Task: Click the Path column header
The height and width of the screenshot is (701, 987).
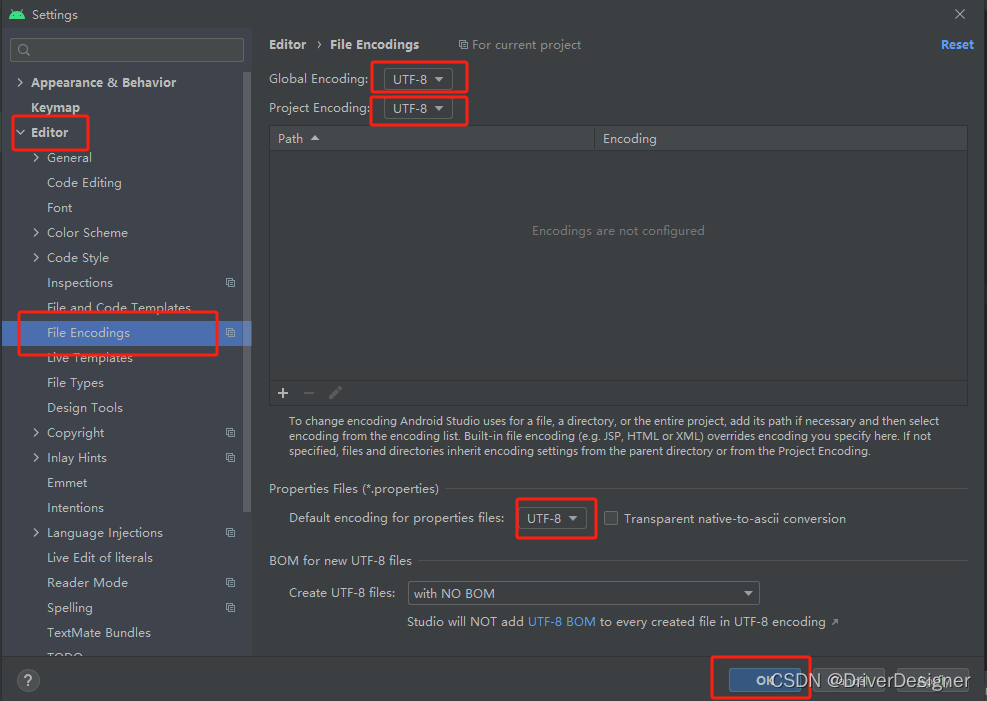Action: point(432,138)
